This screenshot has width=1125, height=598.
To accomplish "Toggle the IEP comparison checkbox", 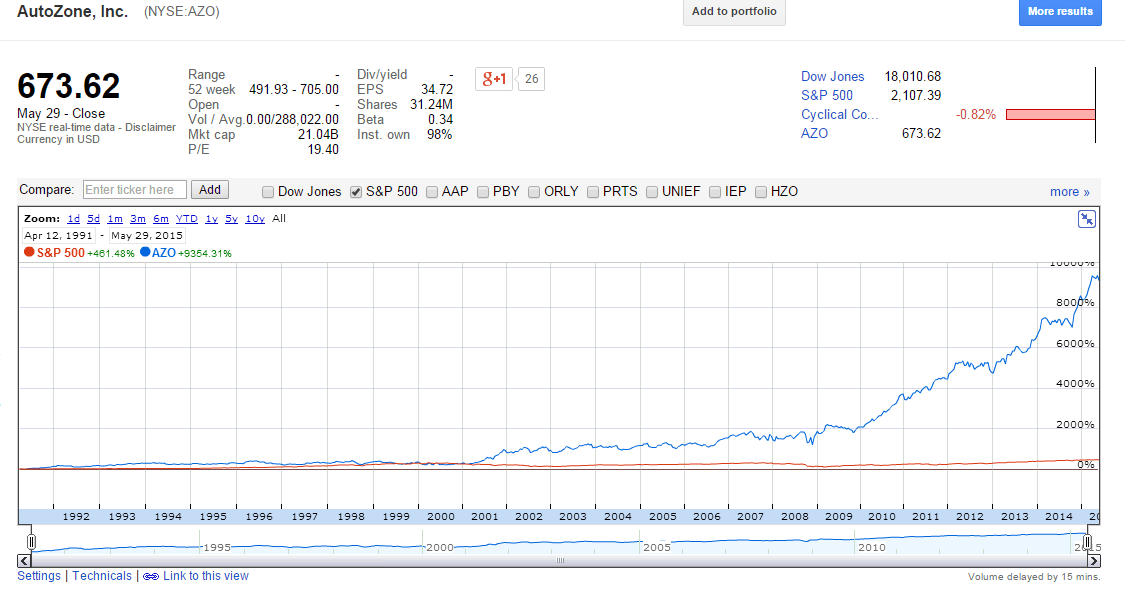I will pos(715,192).
